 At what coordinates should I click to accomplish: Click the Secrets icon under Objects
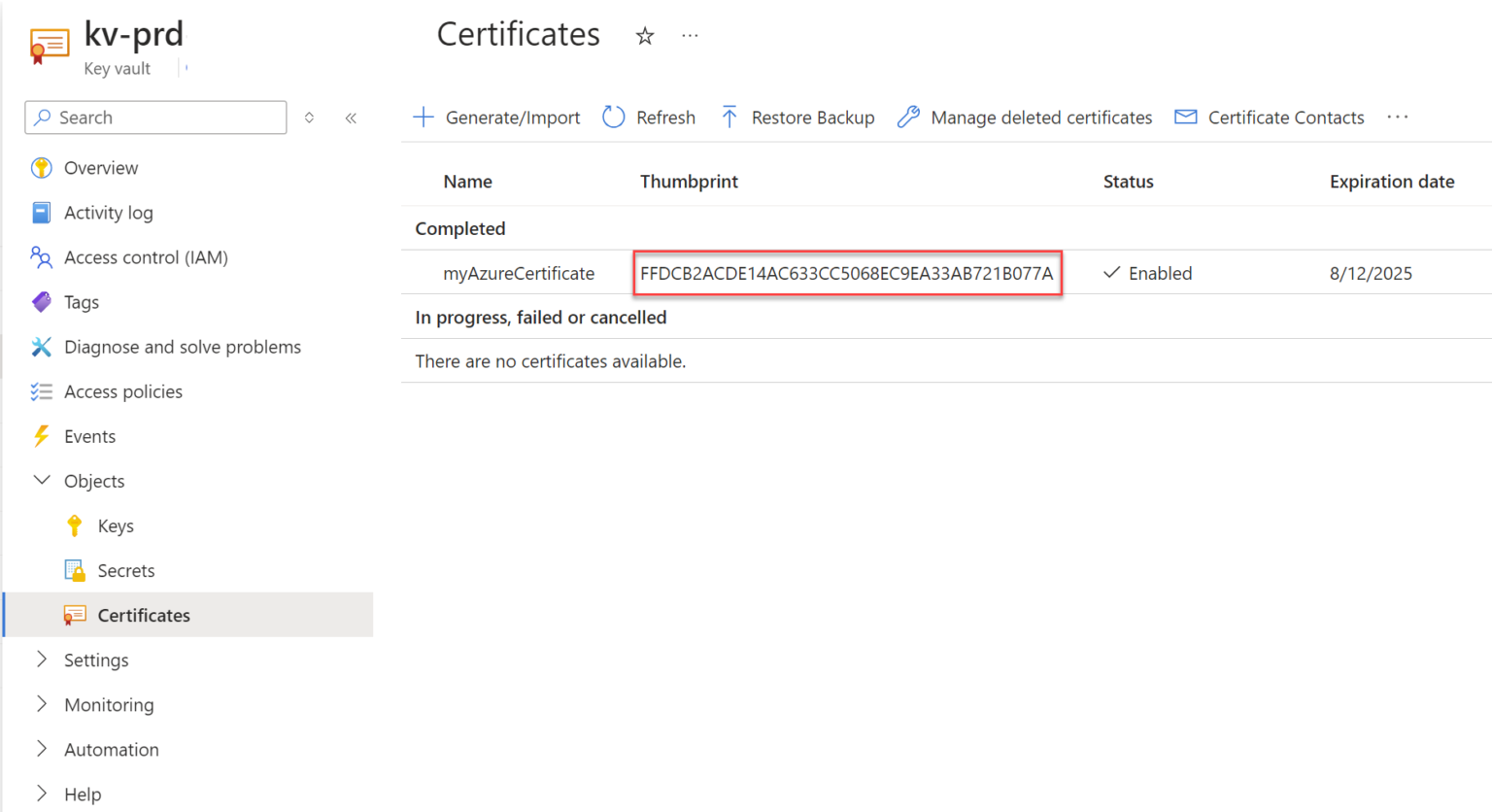click(x=75, y=570)
